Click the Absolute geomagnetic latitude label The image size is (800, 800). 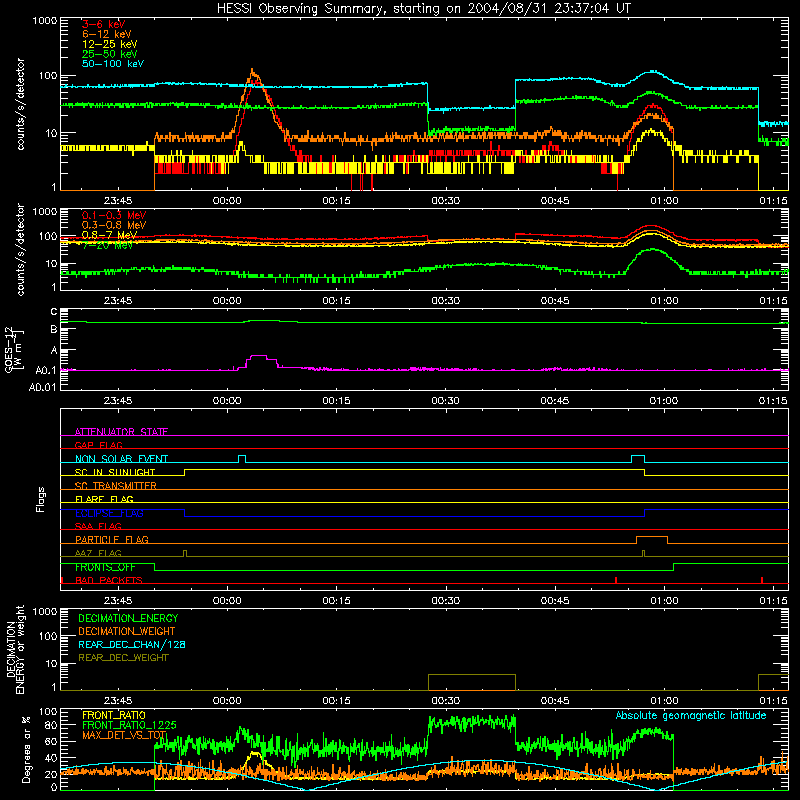(691, 716)
